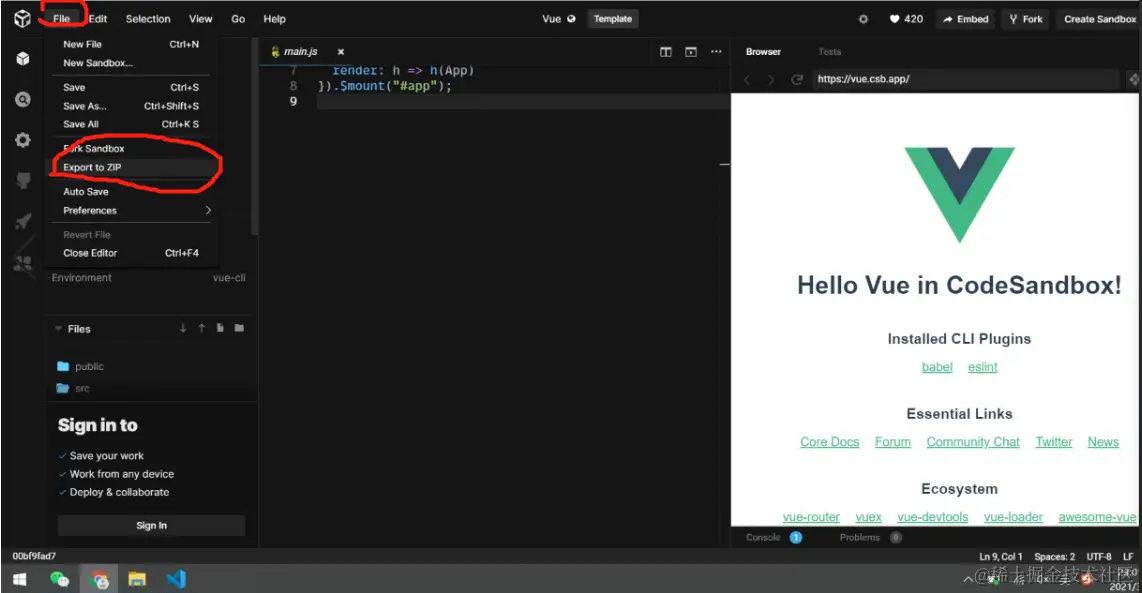
Task: Click the download arrow in Files header
Action: click(183, 329)
